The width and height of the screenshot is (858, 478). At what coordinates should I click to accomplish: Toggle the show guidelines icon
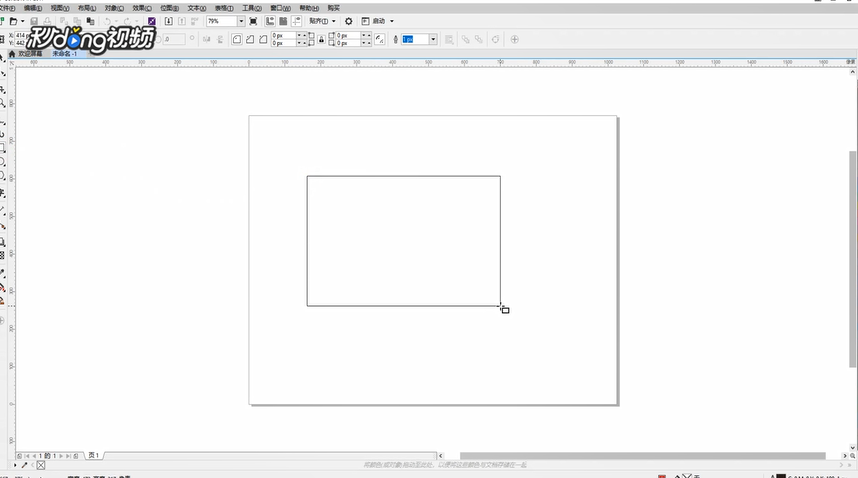point(297,21)
